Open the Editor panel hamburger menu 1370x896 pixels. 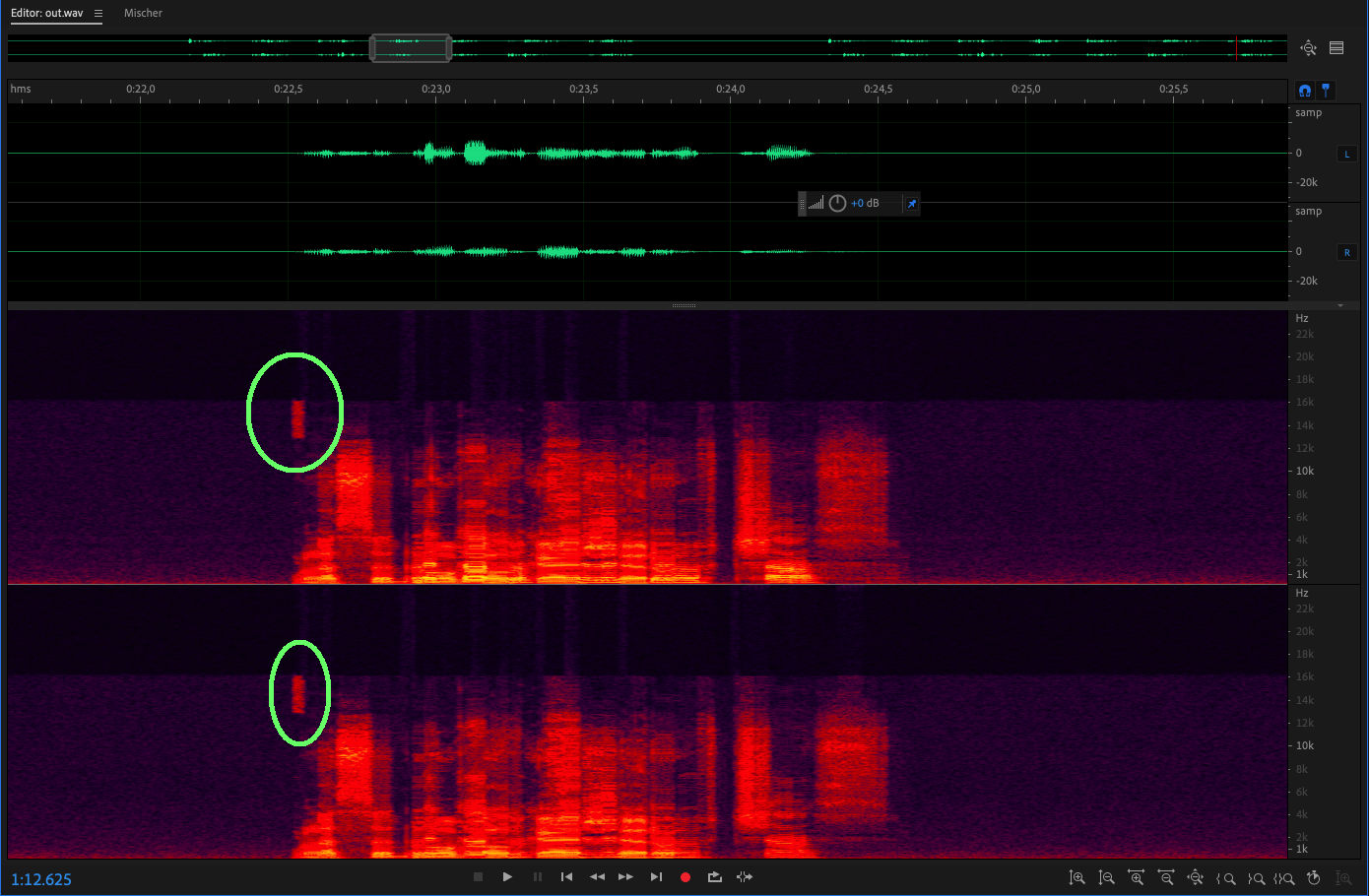98,14
